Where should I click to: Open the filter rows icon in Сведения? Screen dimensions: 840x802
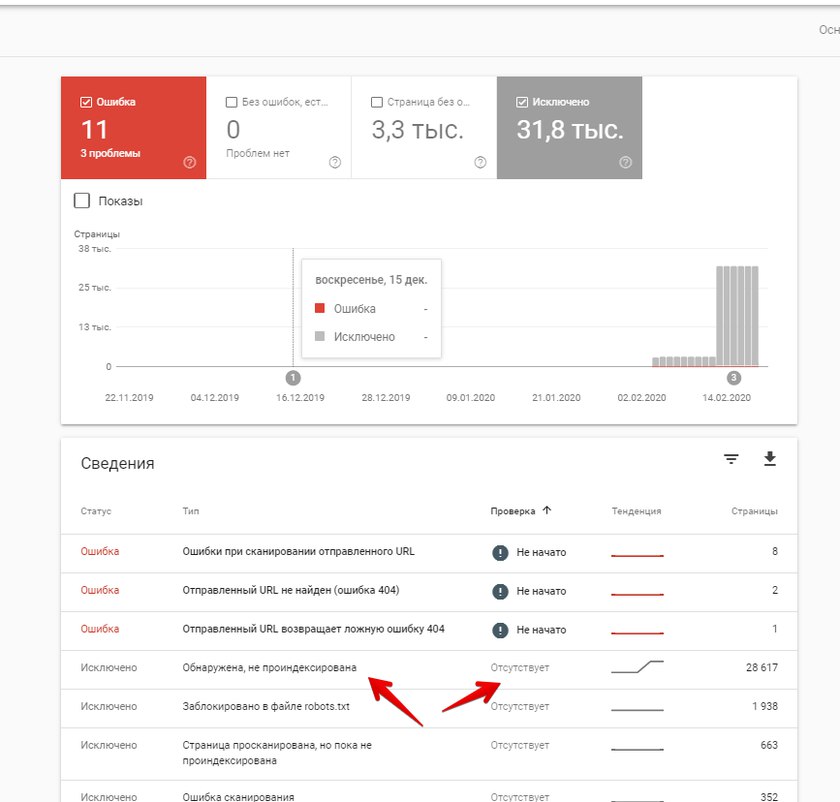tap(731, 459)
